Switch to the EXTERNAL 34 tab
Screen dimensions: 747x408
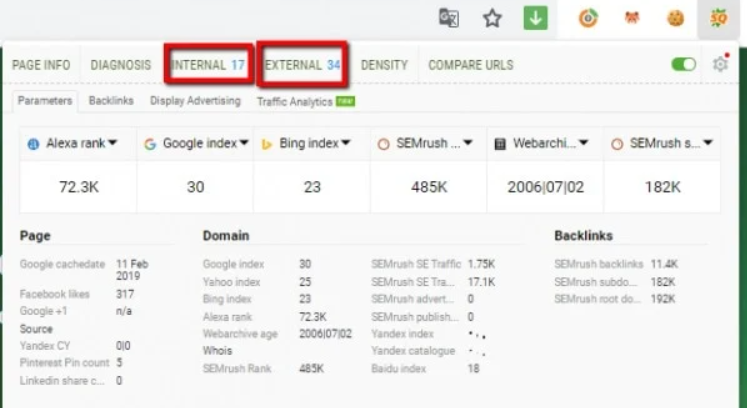303,65
